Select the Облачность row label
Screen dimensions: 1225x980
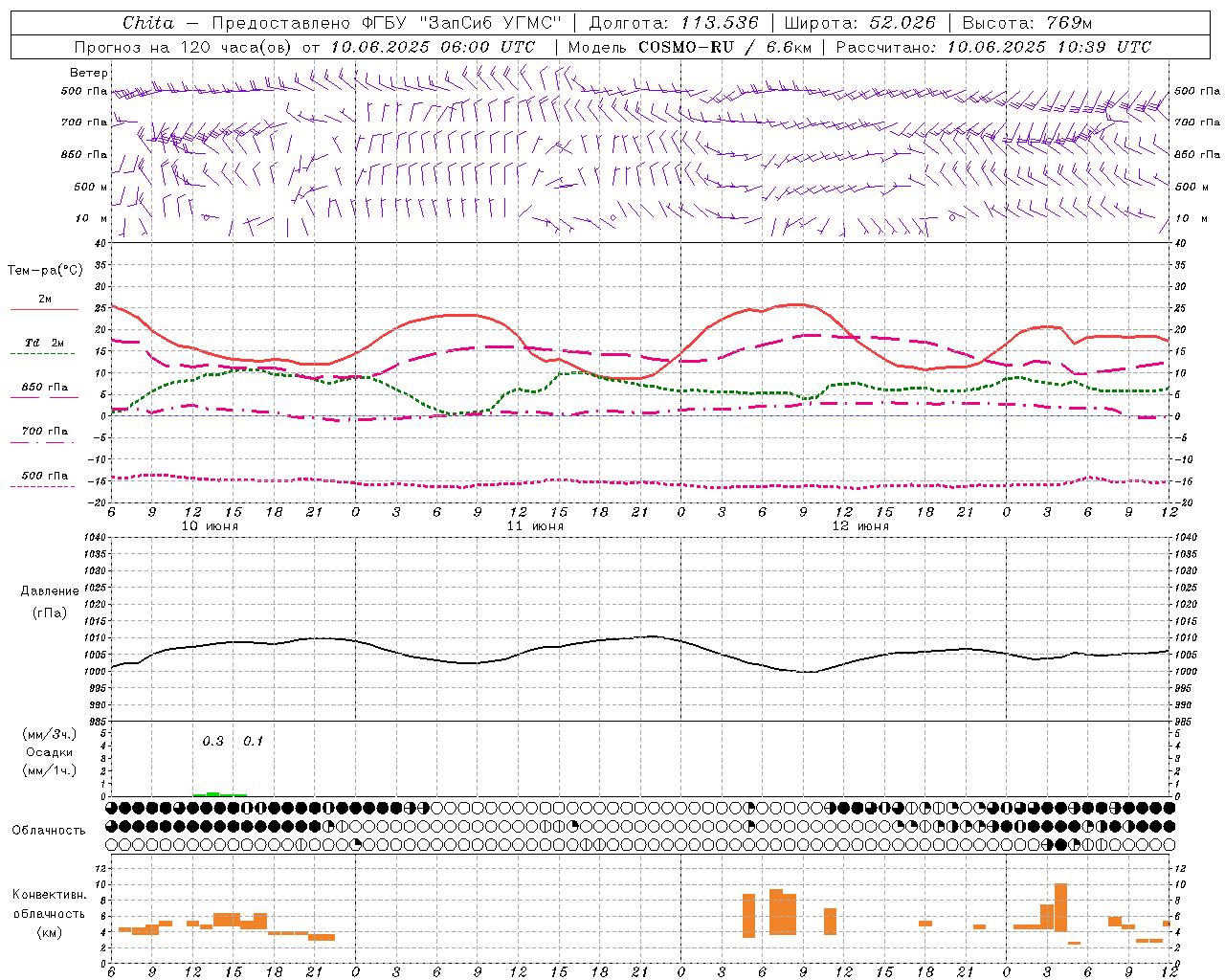49,830
